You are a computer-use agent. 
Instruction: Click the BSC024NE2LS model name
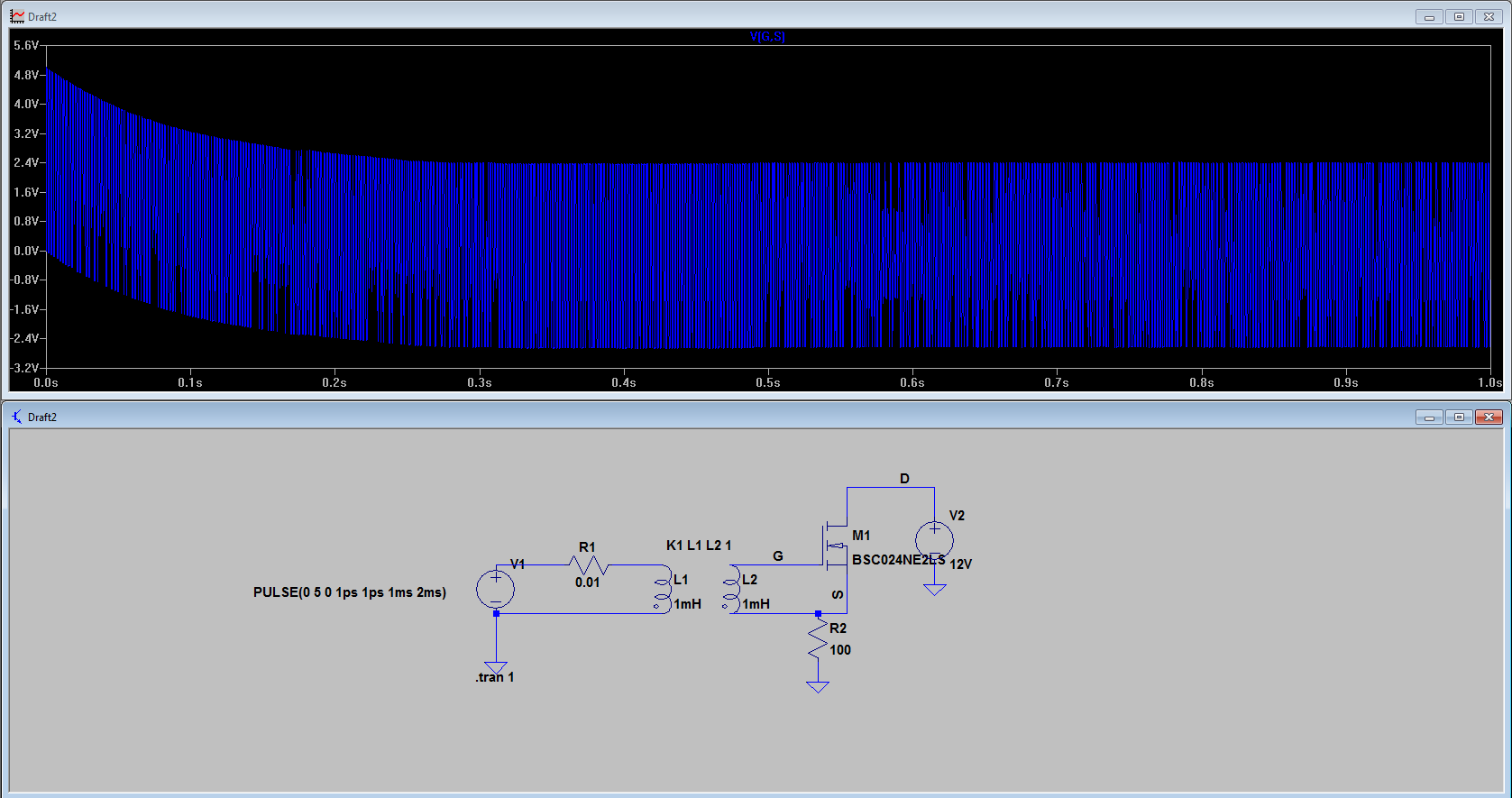[x=899, y=560]
